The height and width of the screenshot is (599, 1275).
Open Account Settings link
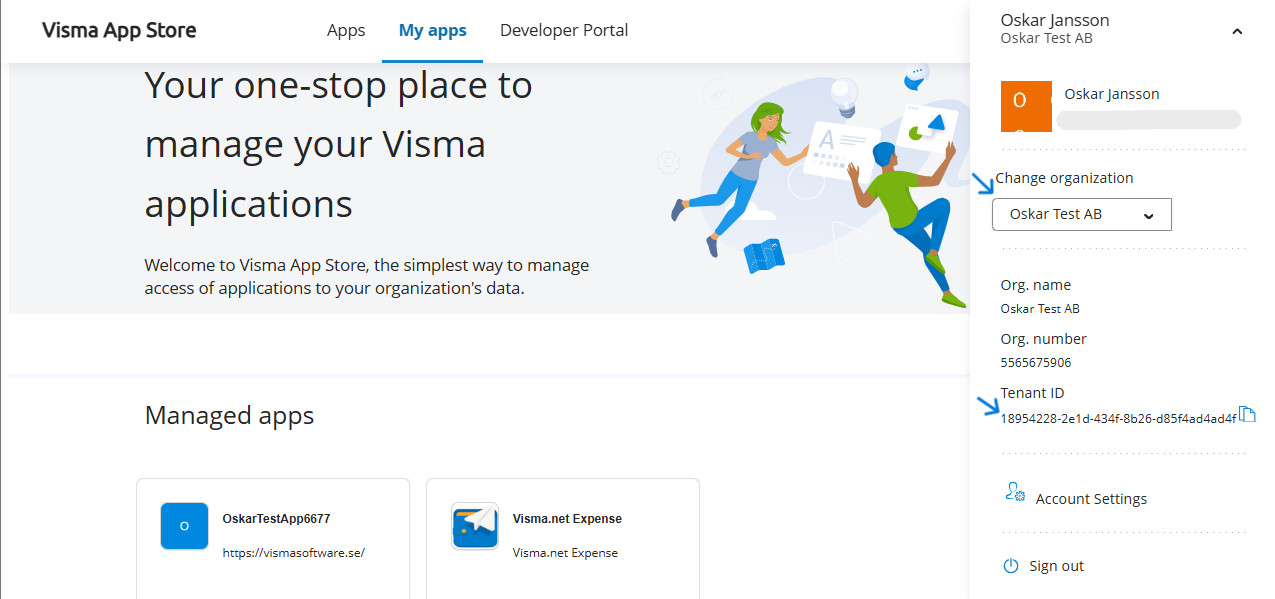pyautogui.click(x=1091, y=499)
